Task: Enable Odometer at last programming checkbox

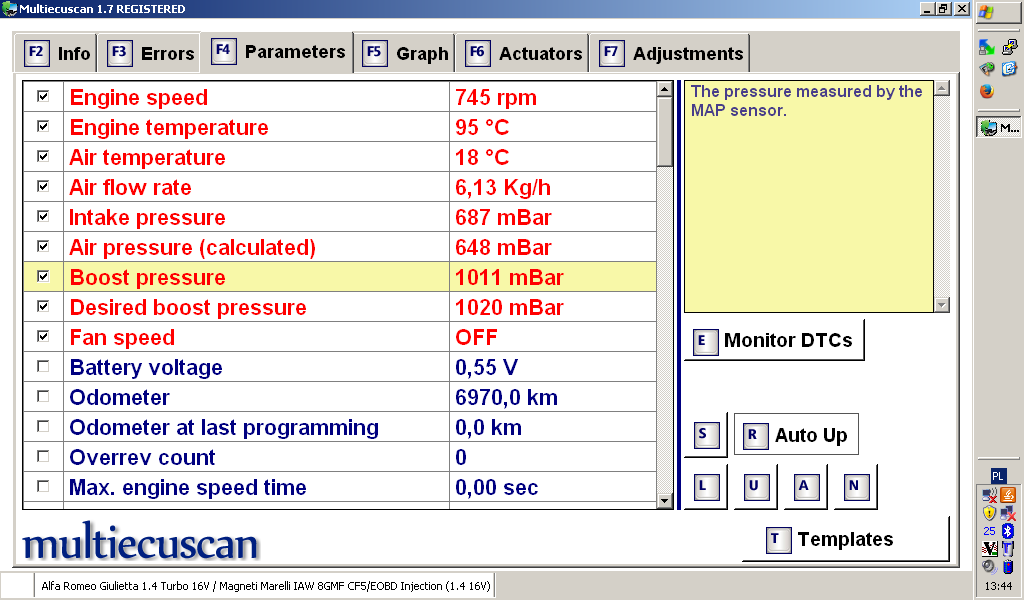Action: [43, 427]
